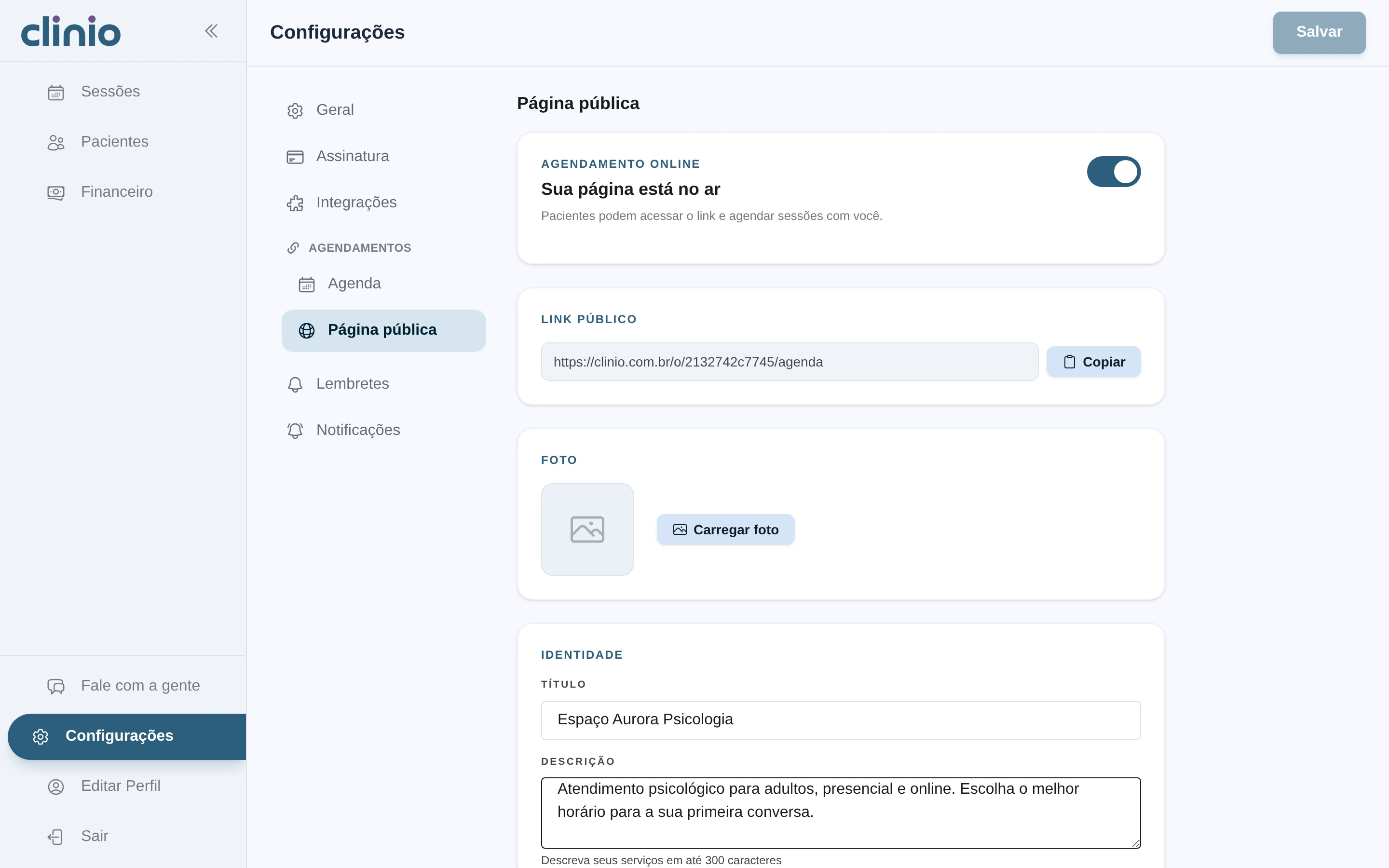Viewport: 1389px width, 868px height.
Task: Click the Agenda calendar icon
Action: pyautogui.click(x=307, y=284)
